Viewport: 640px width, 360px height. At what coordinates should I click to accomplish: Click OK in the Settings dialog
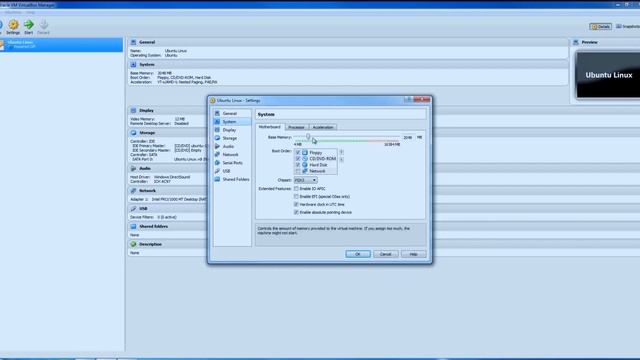click(x=358, y=254)
